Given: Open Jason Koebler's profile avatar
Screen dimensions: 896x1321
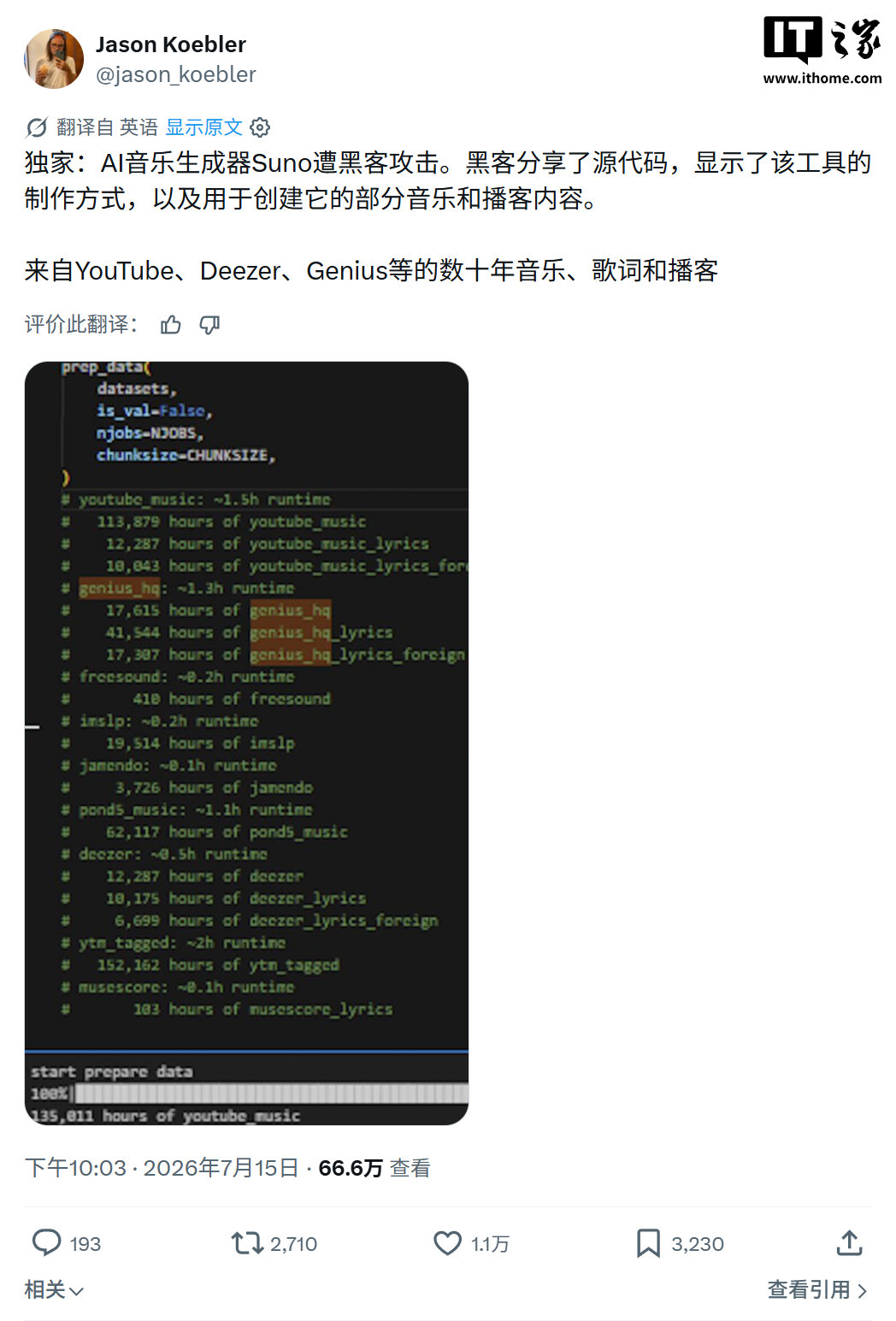Looking at the screenshot, I should [54, 59].
